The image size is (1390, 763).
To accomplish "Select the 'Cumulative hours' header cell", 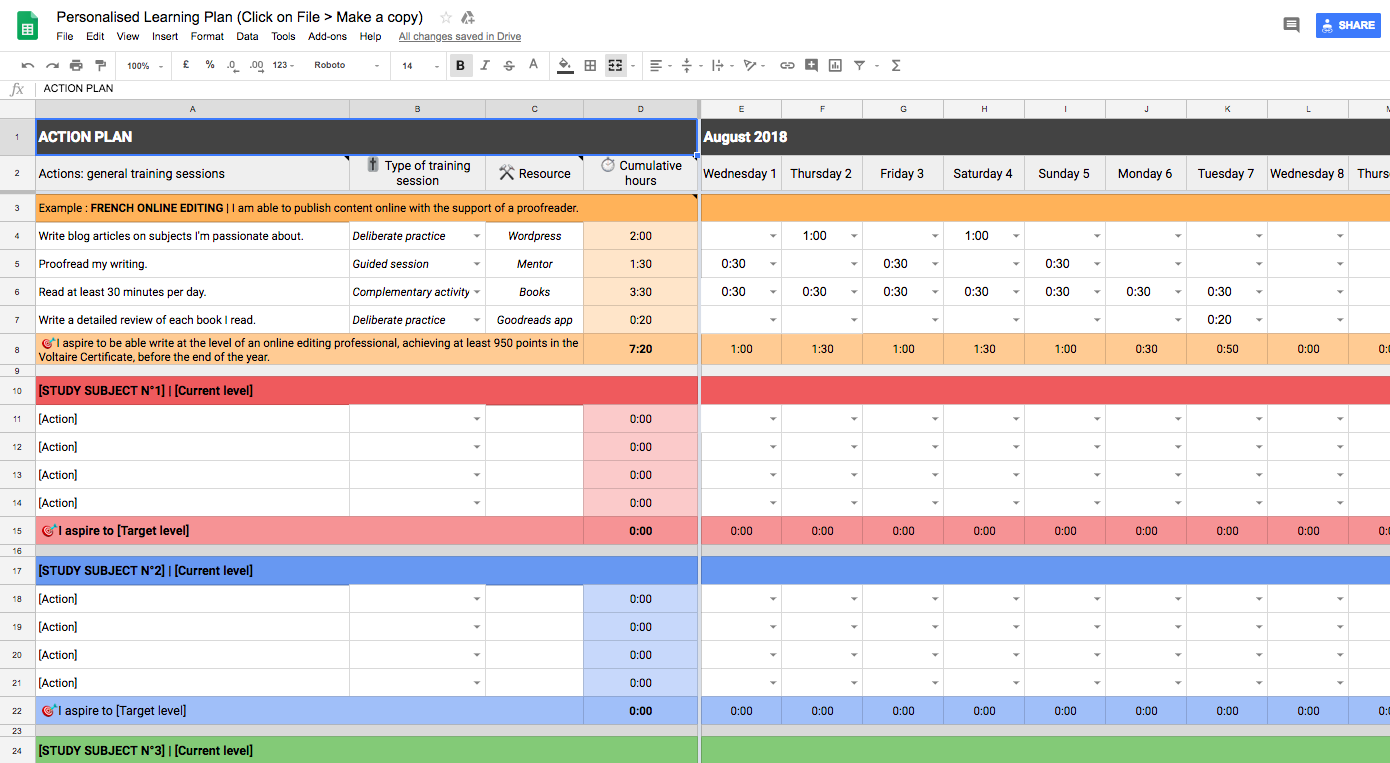I will click(640, 173).
